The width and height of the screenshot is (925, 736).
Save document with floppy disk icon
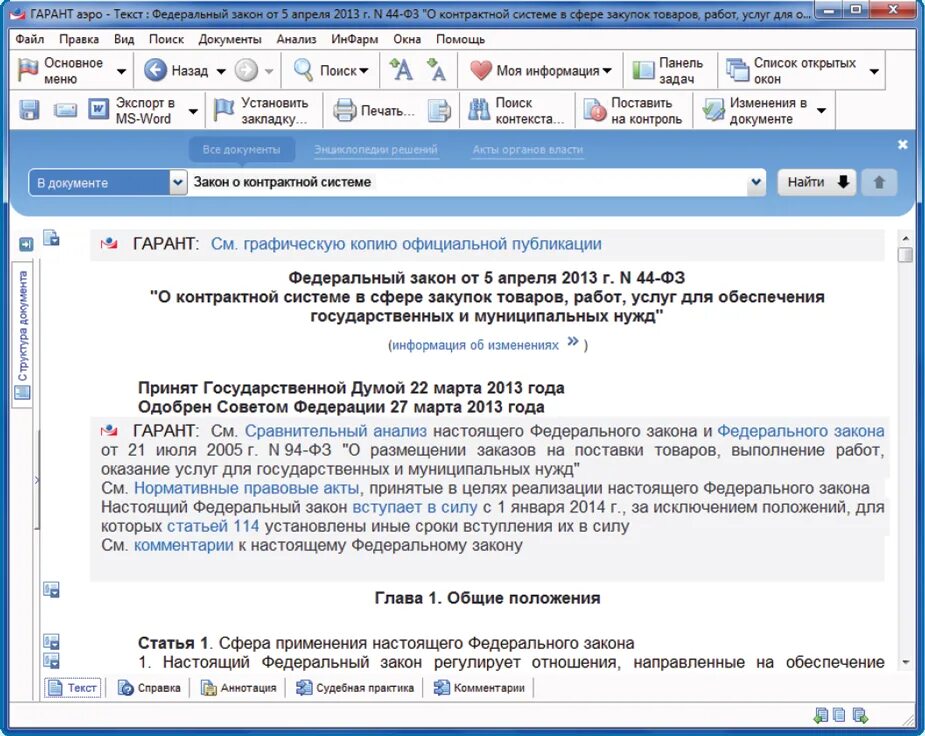point(29,110)
